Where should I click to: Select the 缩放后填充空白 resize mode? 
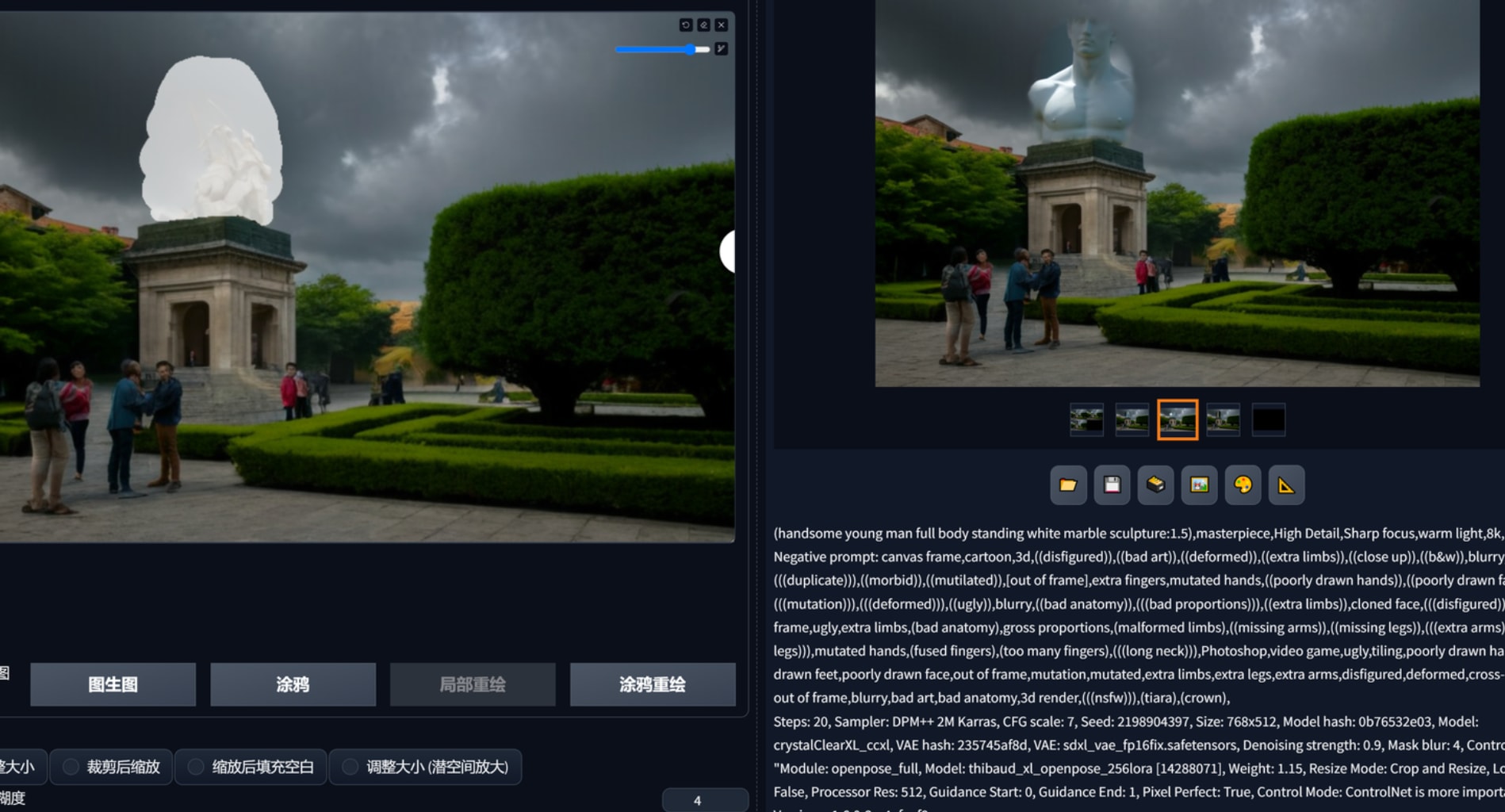coord(251,767)
